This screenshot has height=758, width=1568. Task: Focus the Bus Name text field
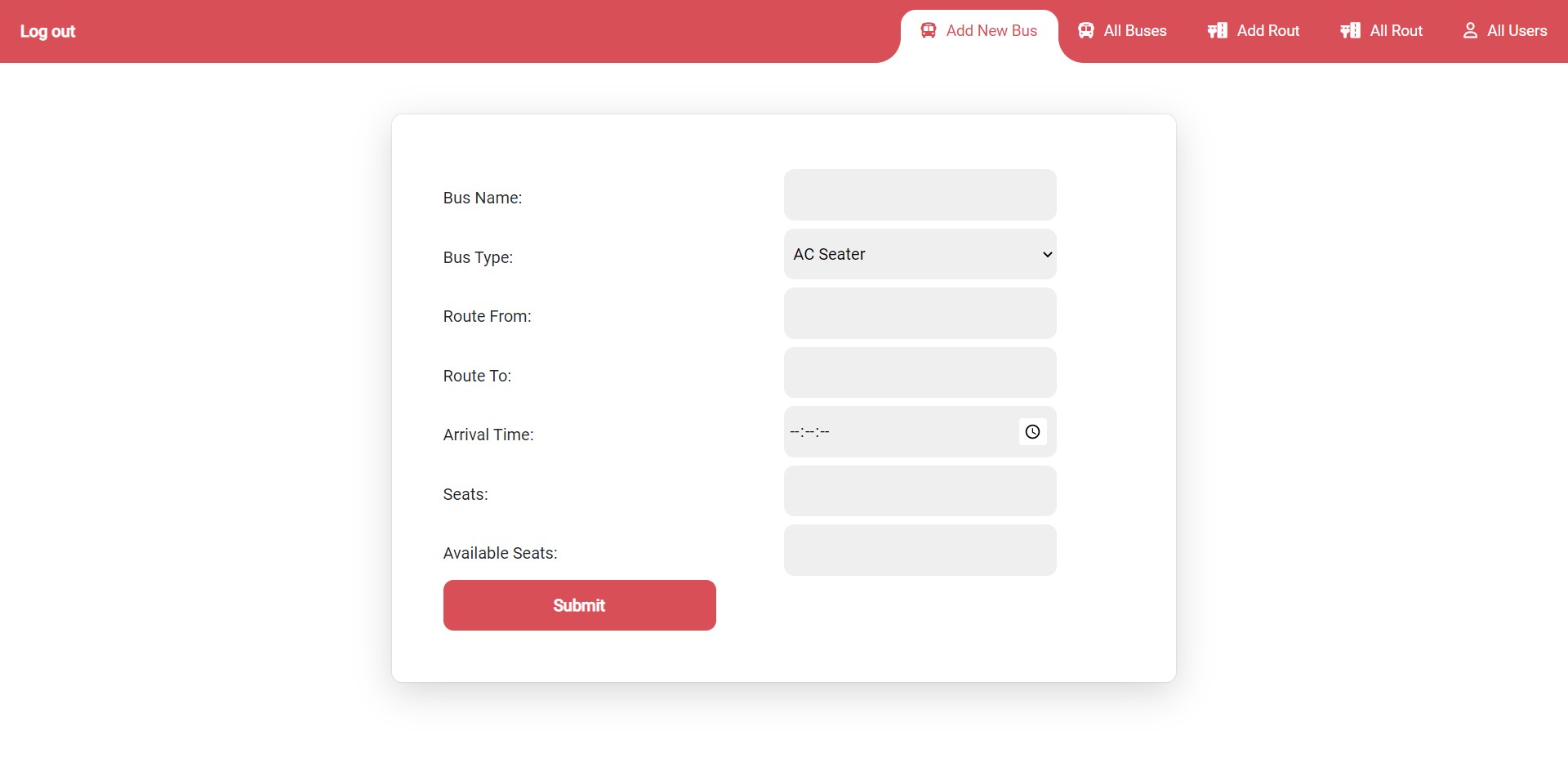click(x=920, y=195)
